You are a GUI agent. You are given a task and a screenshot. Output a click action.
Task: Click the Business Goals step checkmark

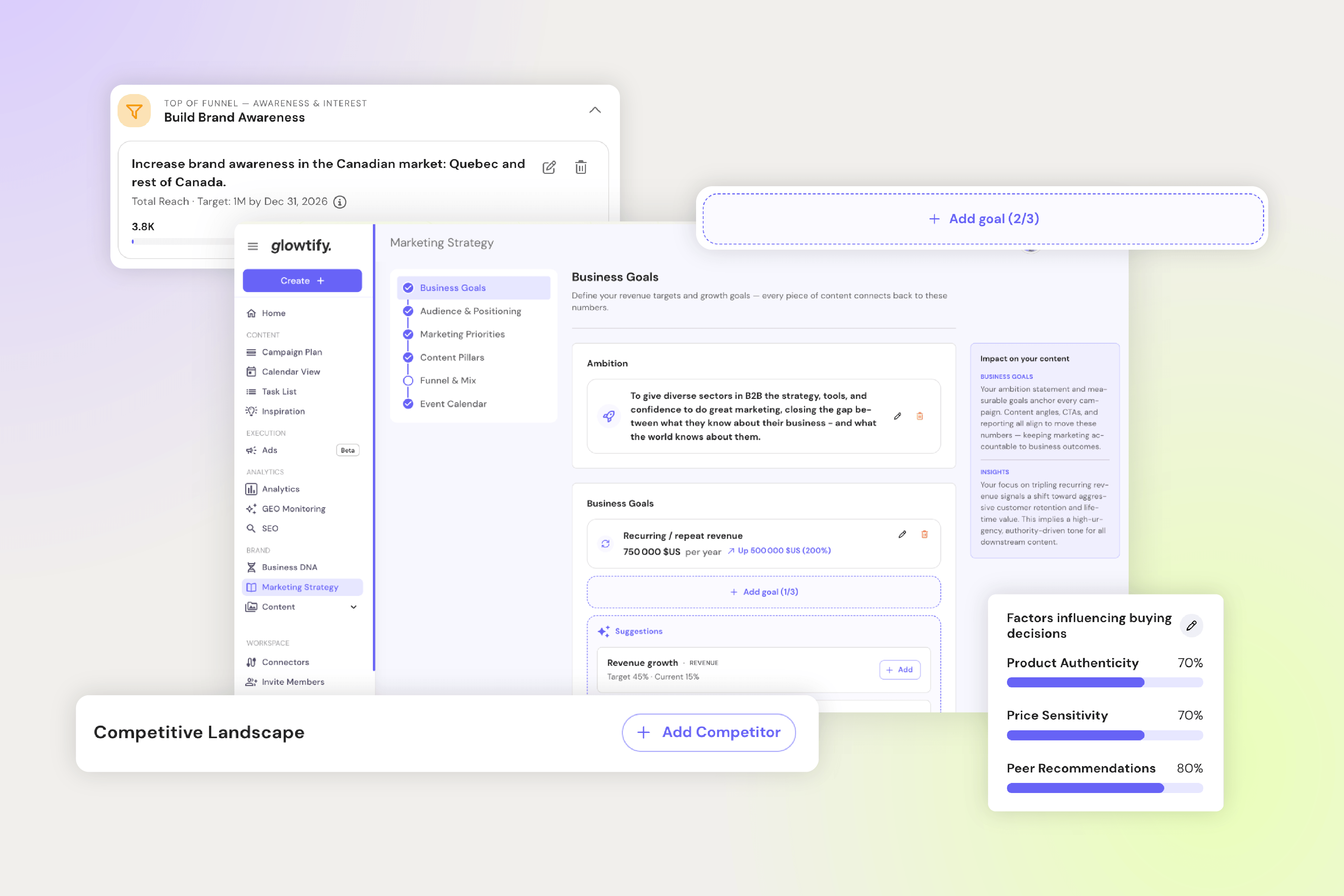(408, 288)
